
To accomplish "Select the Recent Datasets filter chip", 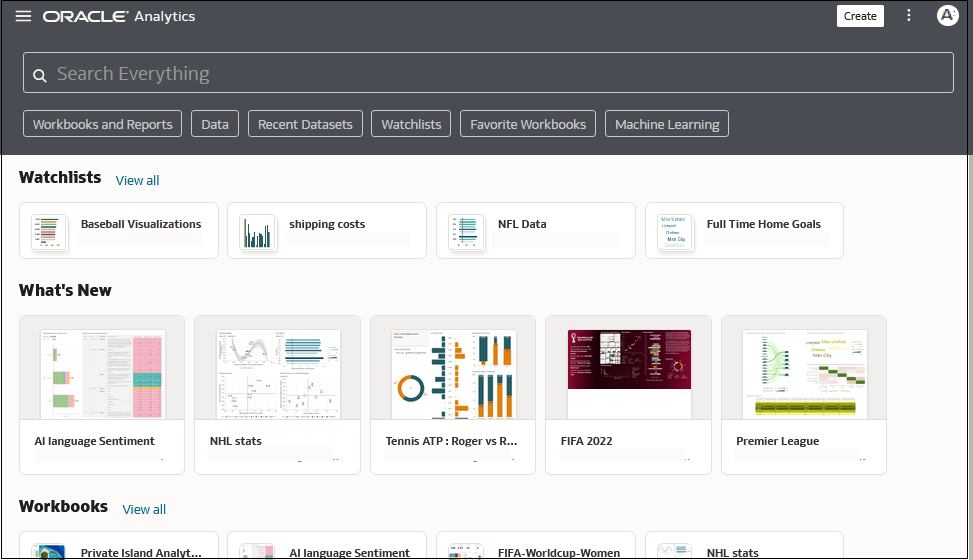I will pos(305,124).
